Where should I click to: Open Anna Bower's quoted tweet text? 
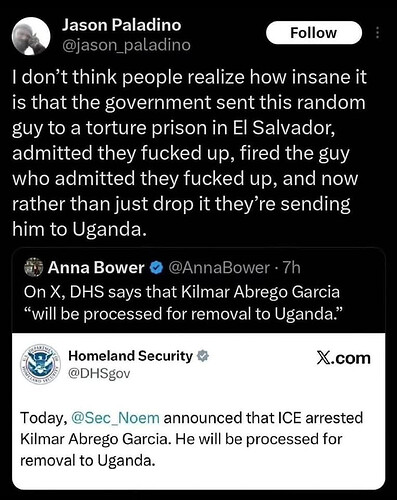pos(183,303)
